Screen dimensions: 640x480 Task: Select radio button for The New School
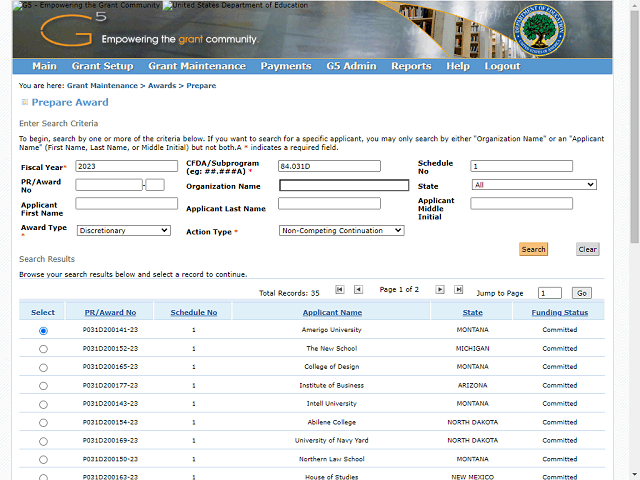[43, 349]
